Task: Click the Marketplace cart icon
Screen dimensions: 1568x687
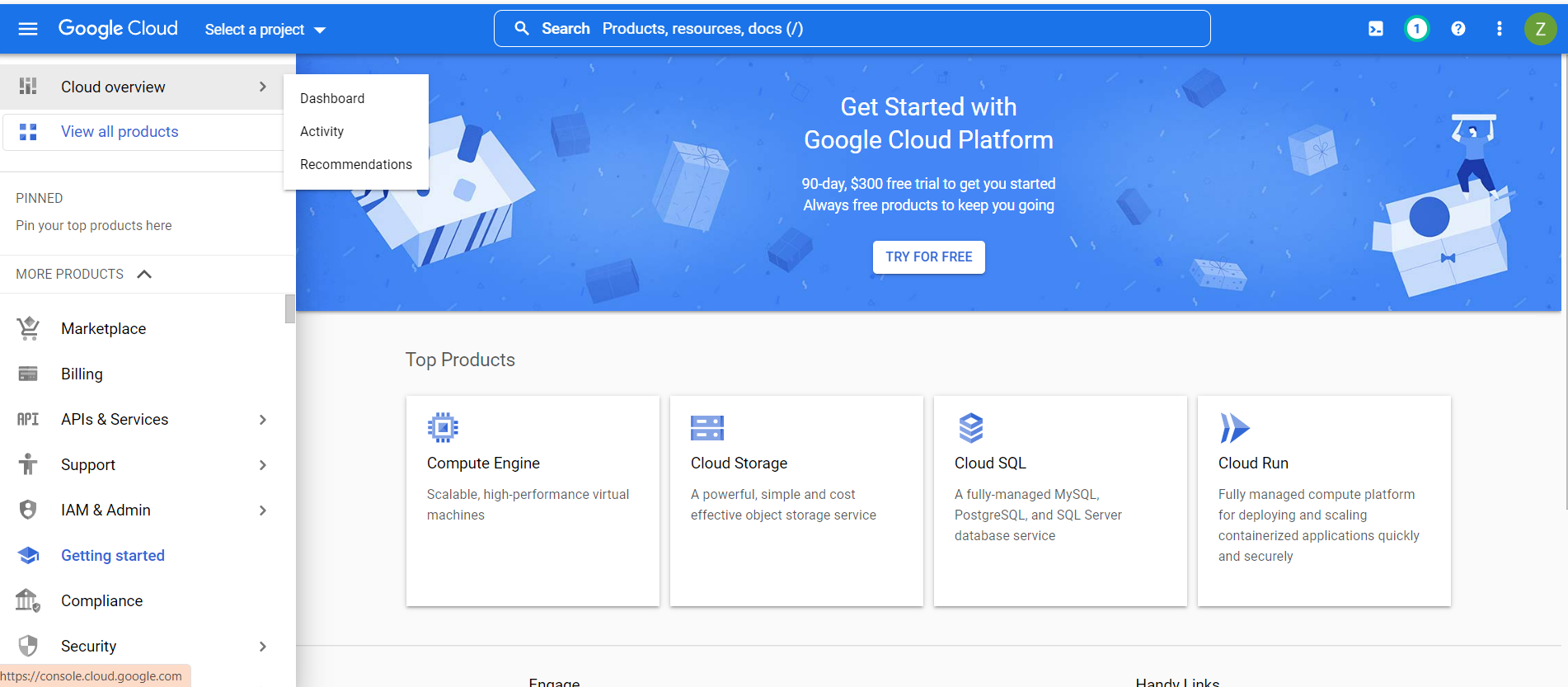Action: point(28,328)
